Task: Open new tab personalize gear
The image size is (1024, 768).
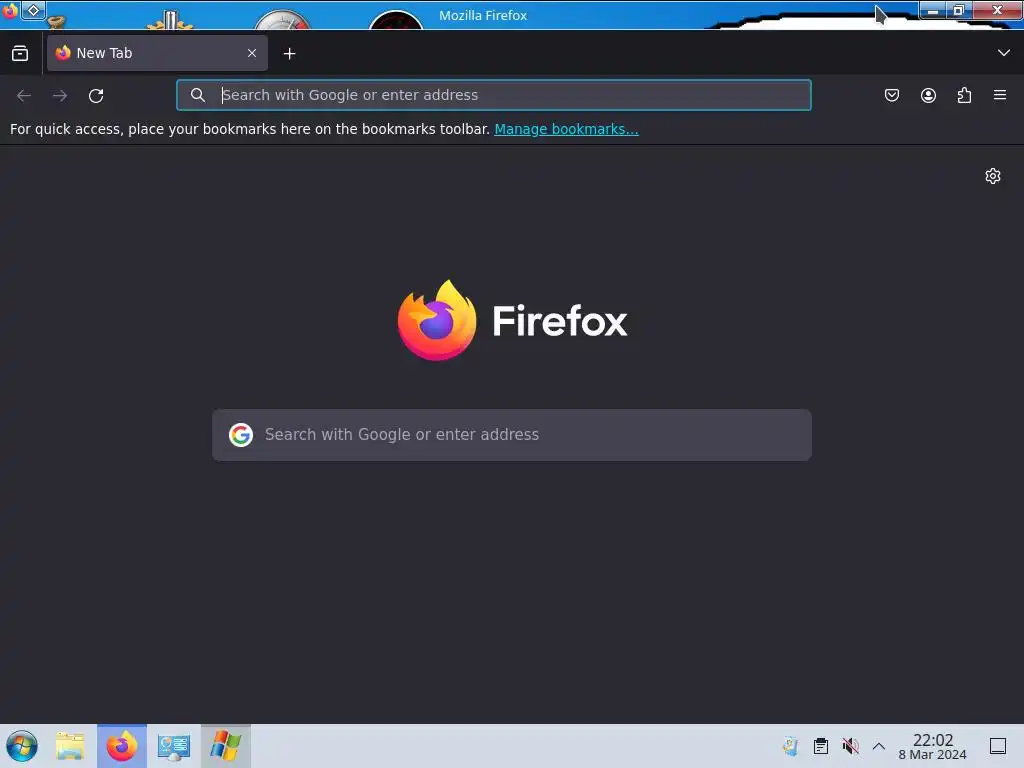Action: tap(993, 176)
